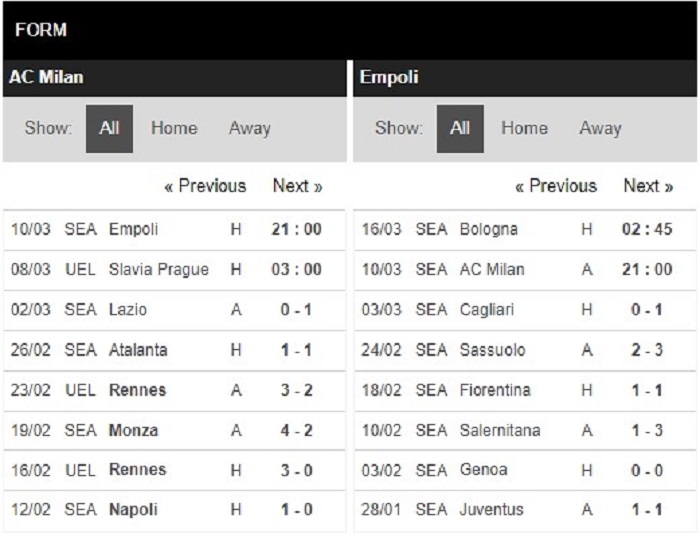Go to Next Empoli fixtures
Screen dimensions: 700x534
pyautogui.click(x=648, y=186)
